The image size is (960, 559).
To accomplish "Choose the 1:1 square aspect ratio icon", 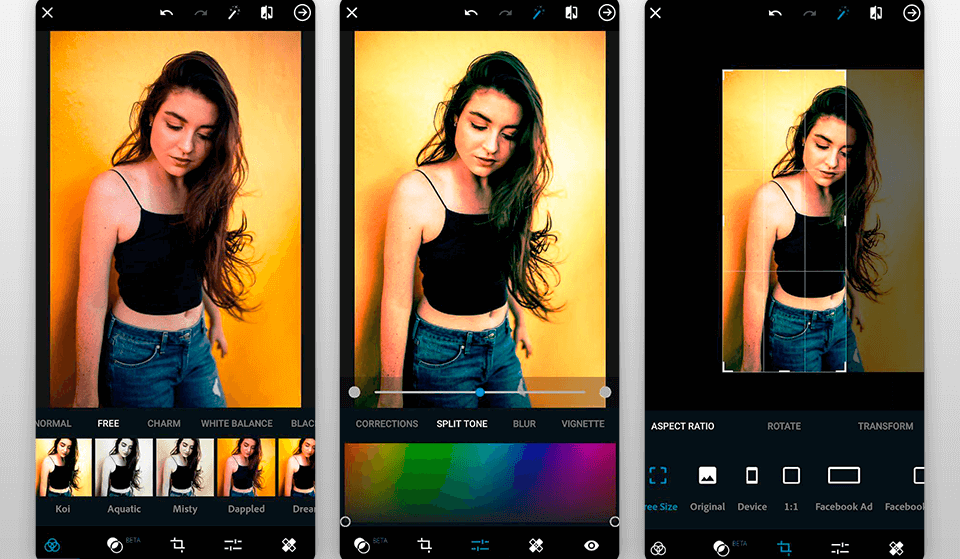I will [791, 476].
